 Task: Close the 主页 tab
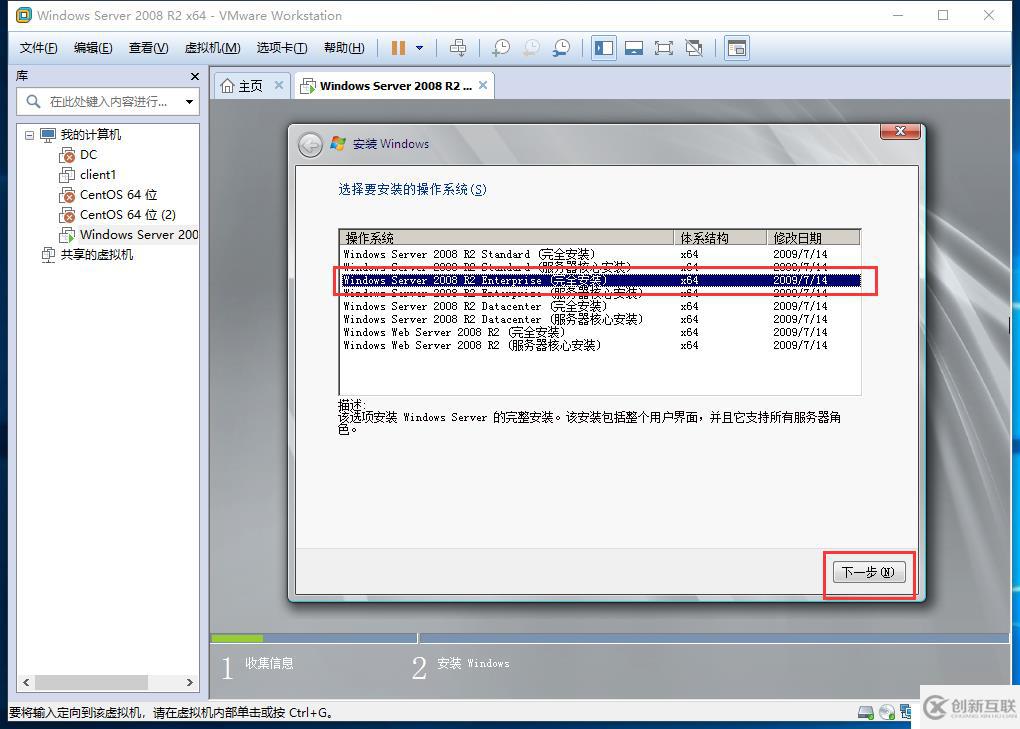pos(278,85)
